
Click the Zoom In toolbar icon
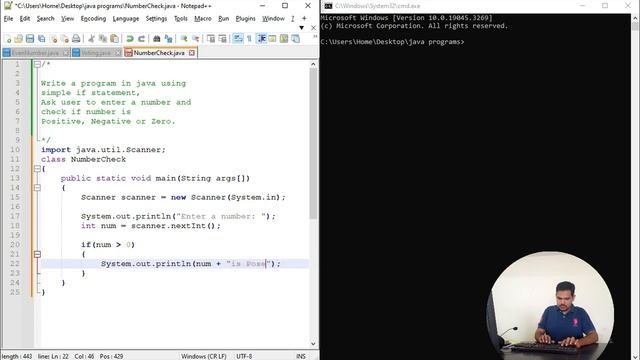point(184,39)
